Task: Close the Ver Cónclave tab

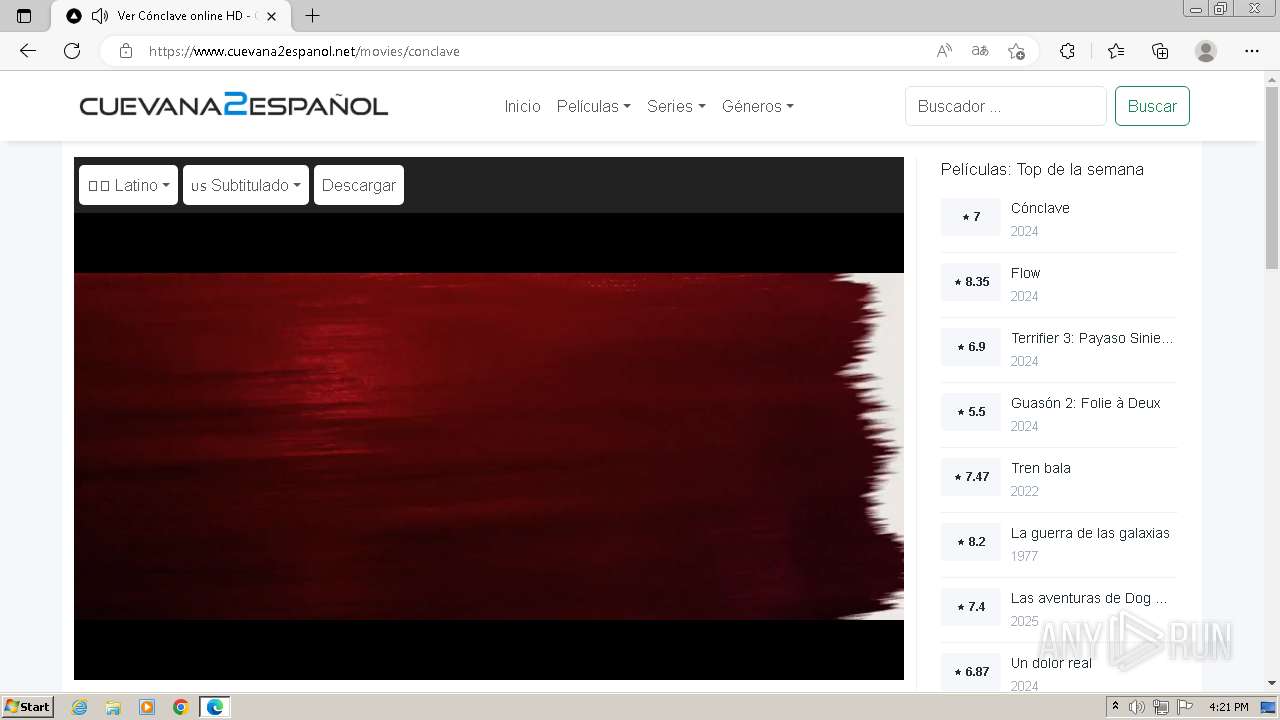Action: click(x=271, y=16)
